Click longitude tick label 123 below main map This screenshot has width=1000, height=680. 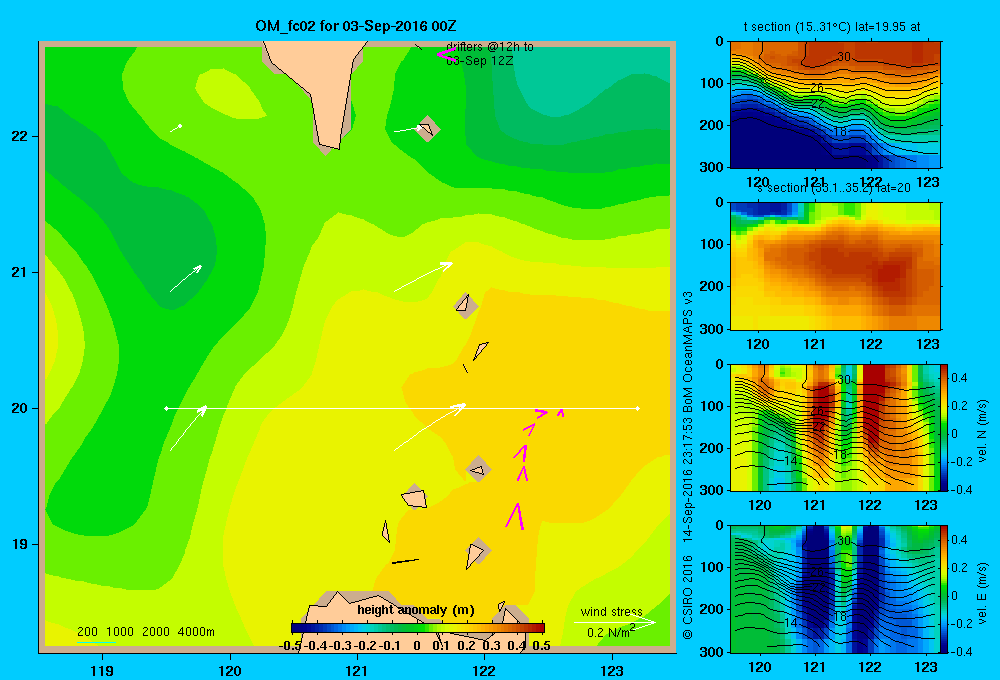coord(612,670)
